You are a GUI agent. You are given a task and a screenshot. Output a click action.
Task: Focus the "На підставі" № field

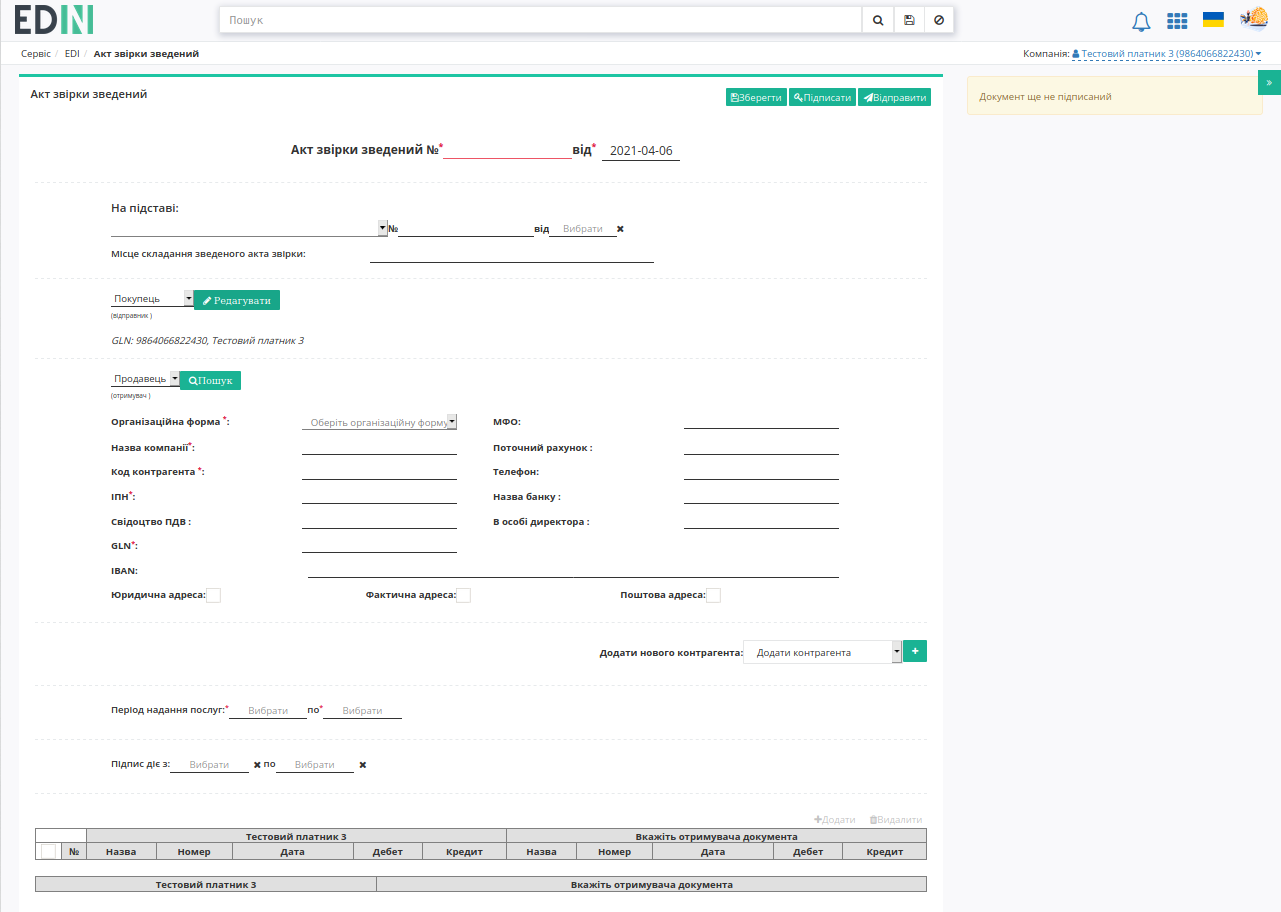click(466, 229)
